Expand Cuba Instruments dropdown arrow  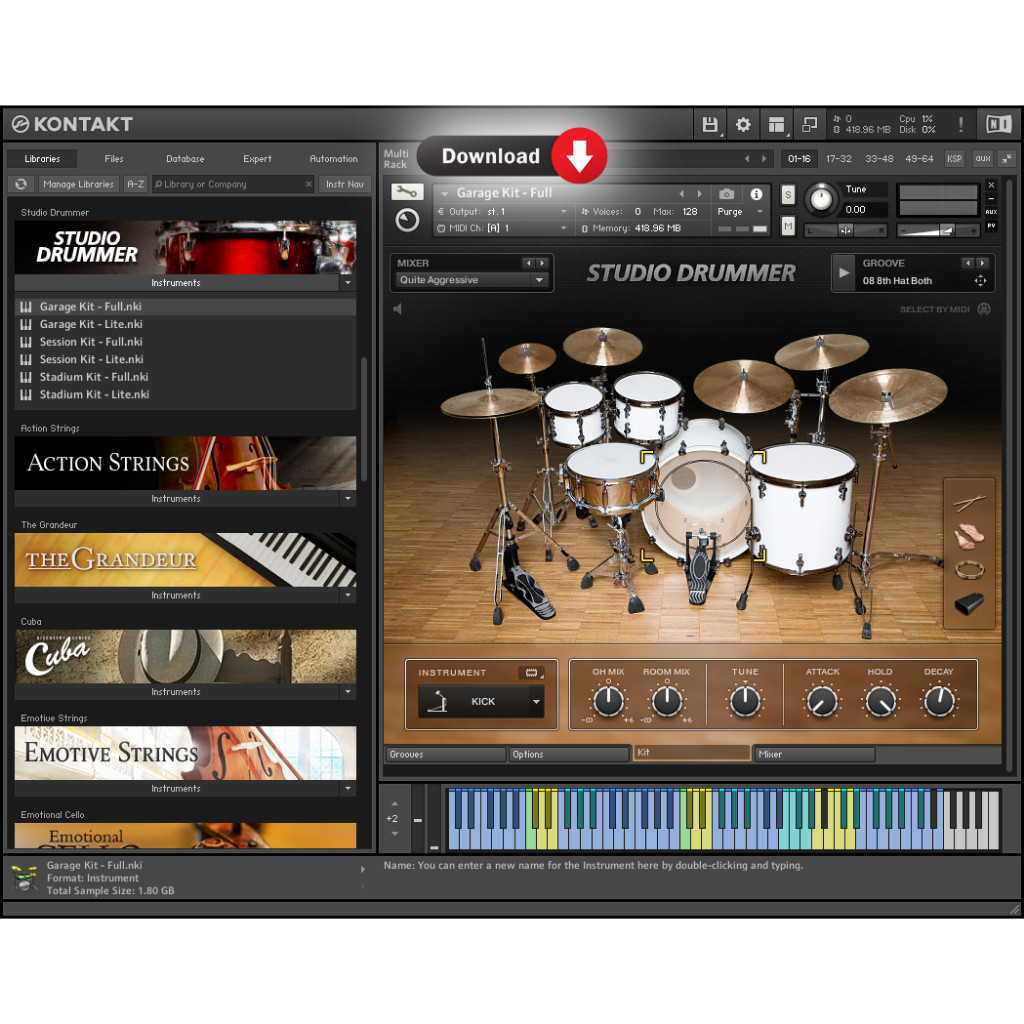coord(347,692)
